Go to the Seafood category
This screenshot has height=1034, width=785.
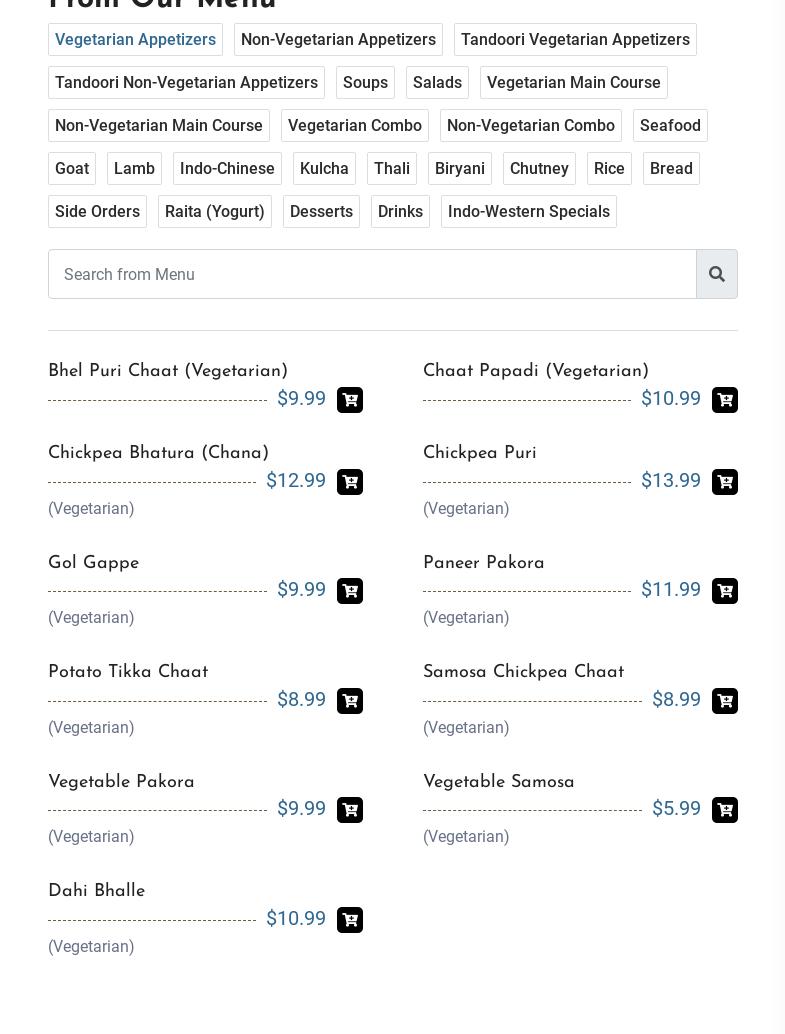(x=670, y=126)
